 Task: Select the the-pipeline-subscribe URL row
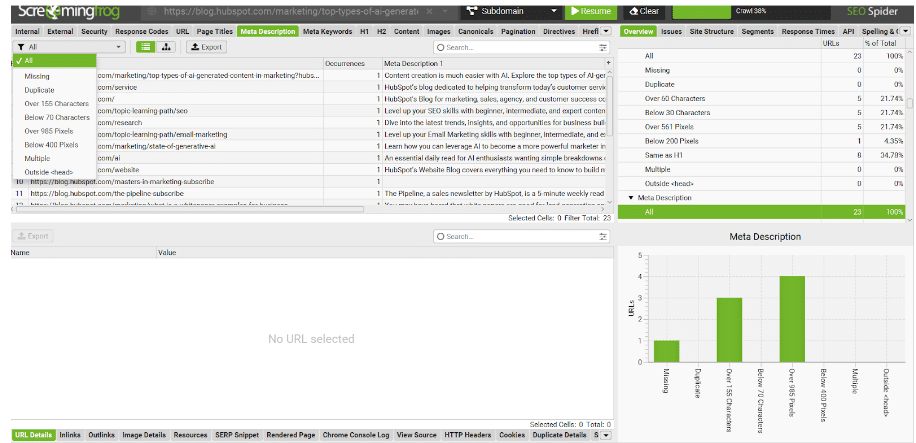point(308,193)
